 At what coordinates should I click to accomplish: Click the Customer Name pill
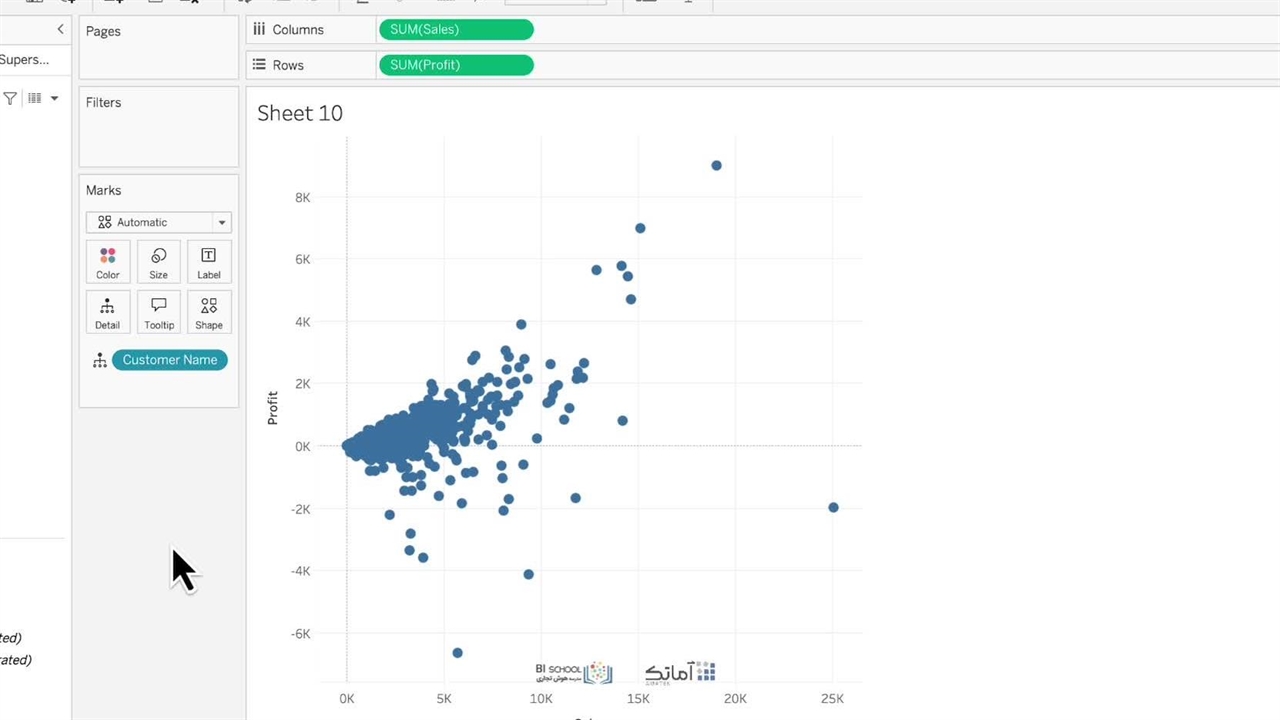(x=170, y=360)
